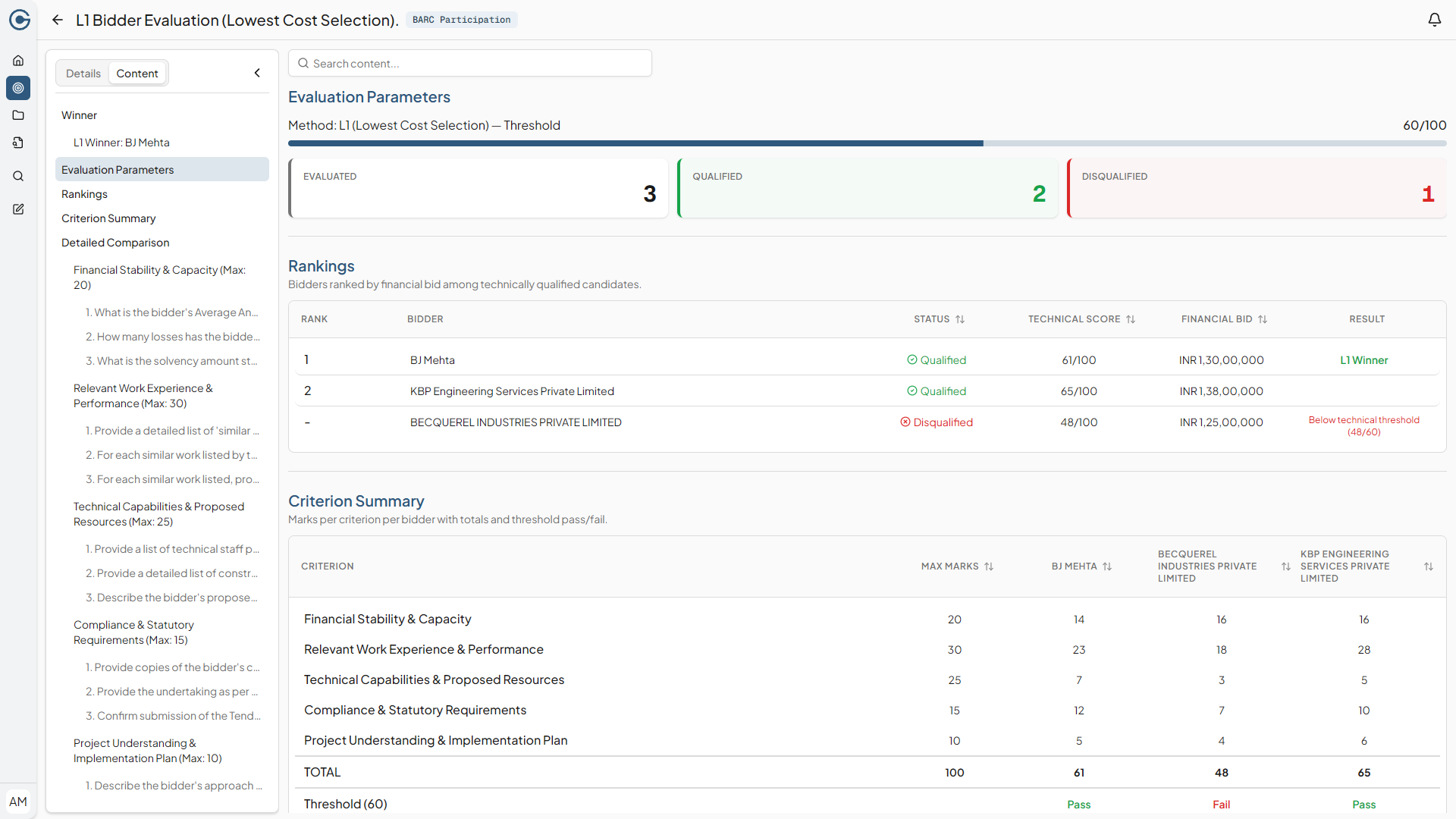Sort rankings by Technical Score column
The width and height of the screenshot is (1456, 819).
pos(1130,319)
